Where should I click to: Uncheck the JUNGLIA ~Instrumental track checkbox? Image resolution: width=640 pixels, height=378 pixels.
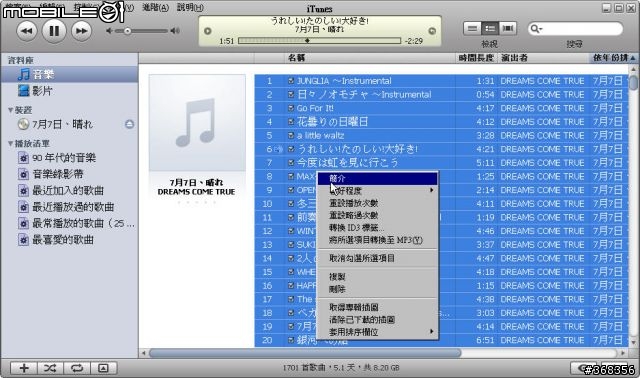(x=291, y=81)
